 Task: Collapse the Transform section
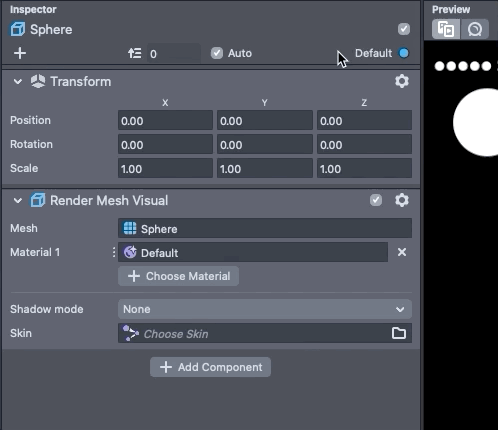coord(18,81)
